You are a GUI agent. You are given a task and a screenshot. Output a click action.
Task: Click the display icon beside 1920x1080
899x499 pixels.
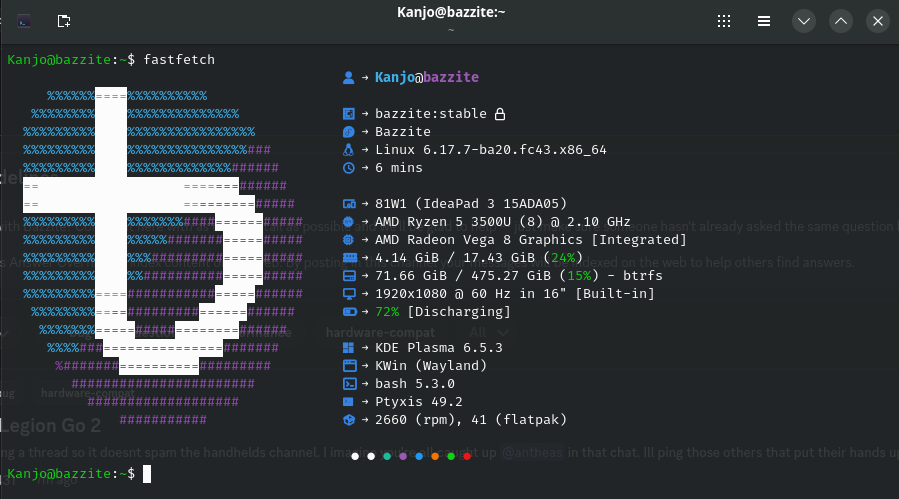click(349, 294)
